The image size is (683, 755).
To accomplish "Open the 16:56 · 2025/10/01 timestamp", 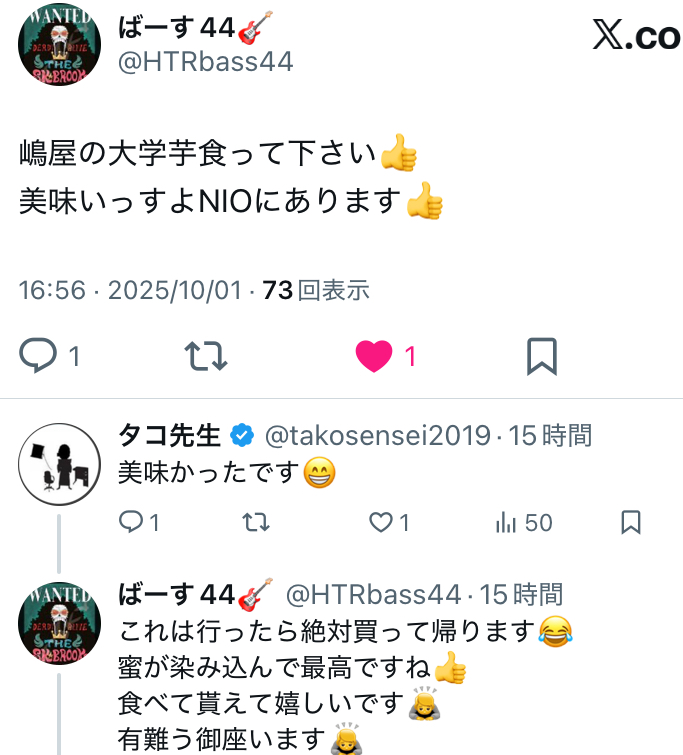I will pos(130,290).
